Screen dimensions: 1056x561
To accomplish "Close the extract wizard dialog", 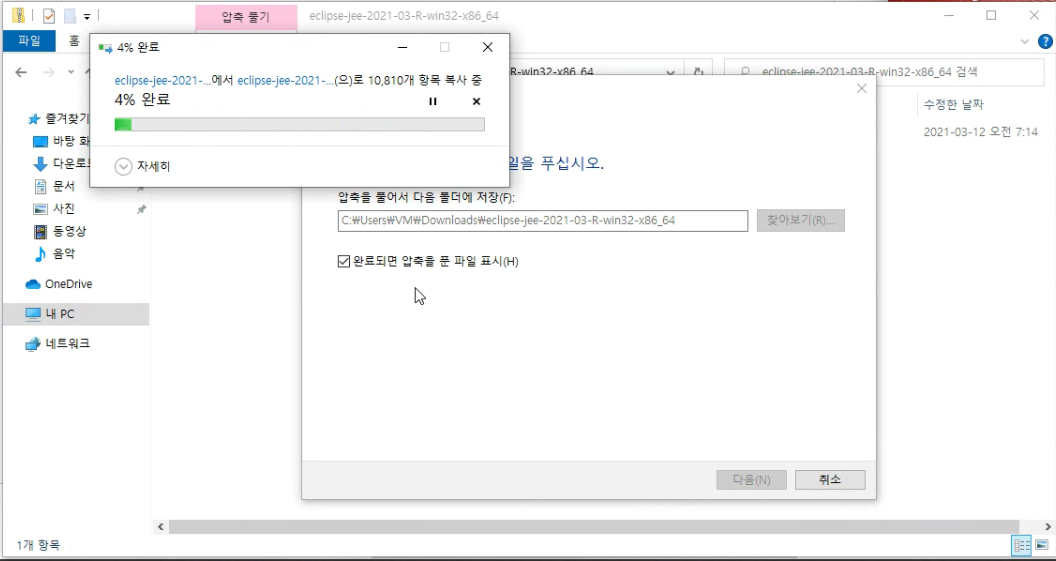I will (861, 88).
